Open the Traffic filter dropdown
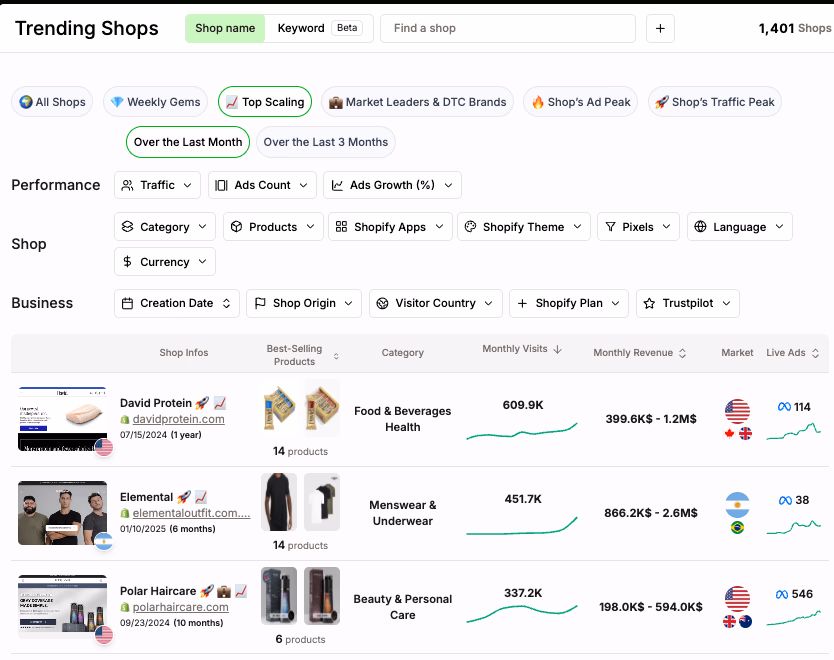Viewport: 834px width, 660px height. [x=157, y=185]
